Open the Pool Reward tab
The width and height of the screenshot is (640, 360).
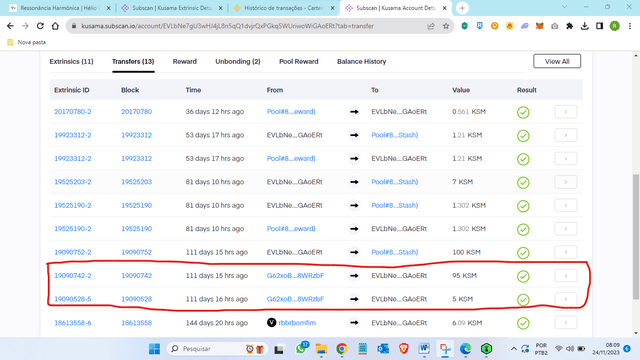[x=299, y=62]
